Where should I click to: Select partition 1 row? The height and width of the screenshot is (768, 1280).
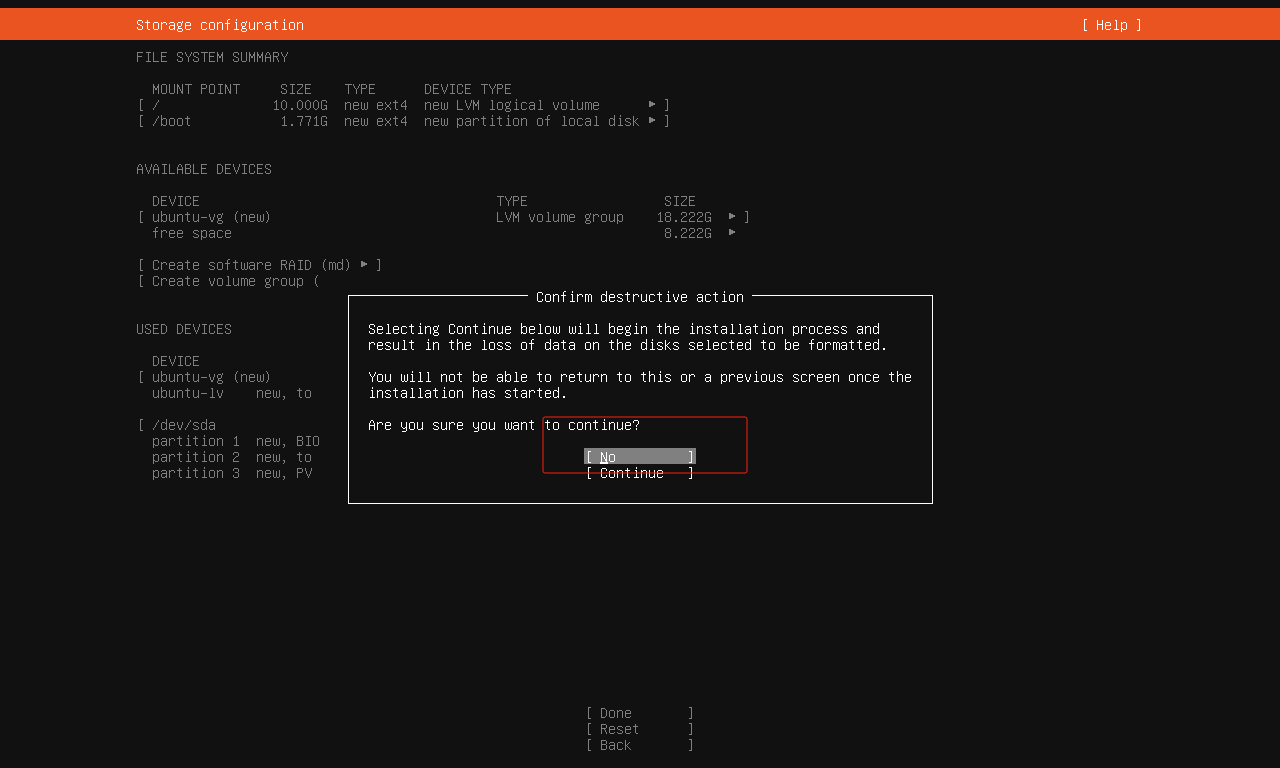click(236, 441)
